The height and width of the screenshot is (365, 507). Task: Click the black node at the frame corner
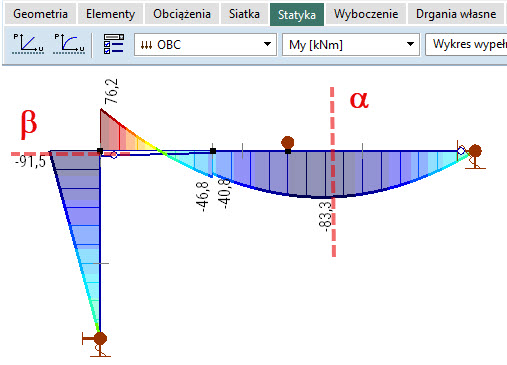tap(100, 151)
